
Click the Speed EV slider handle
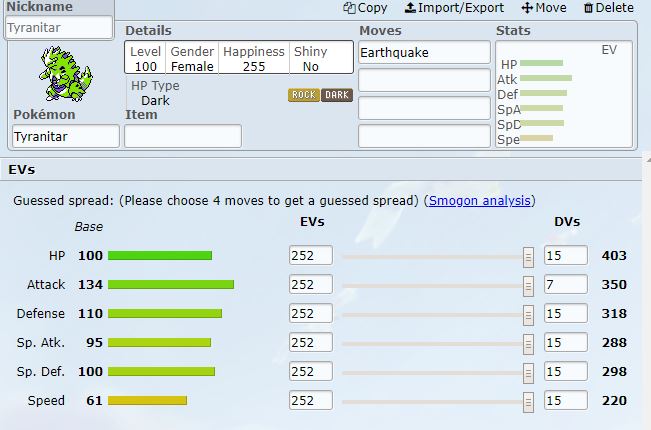pos(529,401)
